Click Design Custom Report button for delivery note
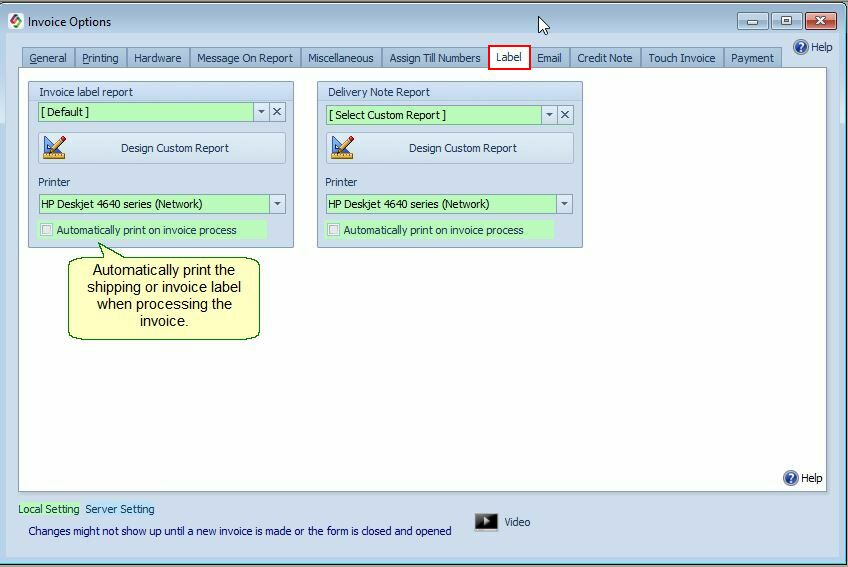This screenshot has height=567, width=848. click(x=449, y=148)
